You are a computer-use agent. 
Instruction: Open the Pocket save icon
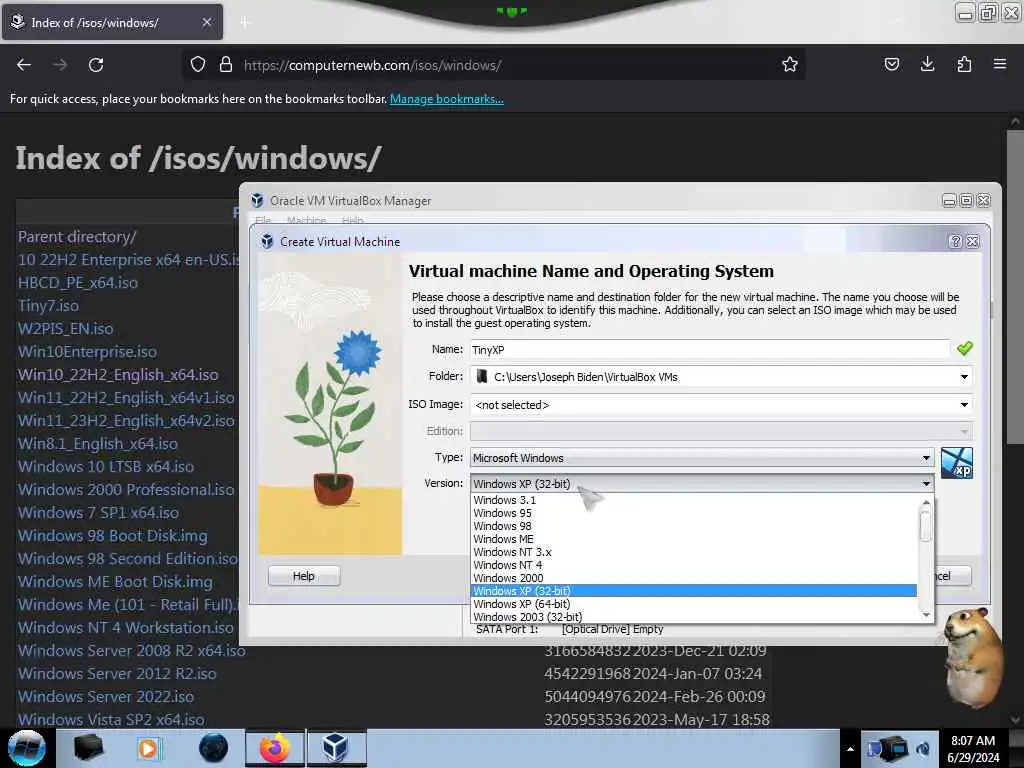point(891,65)
